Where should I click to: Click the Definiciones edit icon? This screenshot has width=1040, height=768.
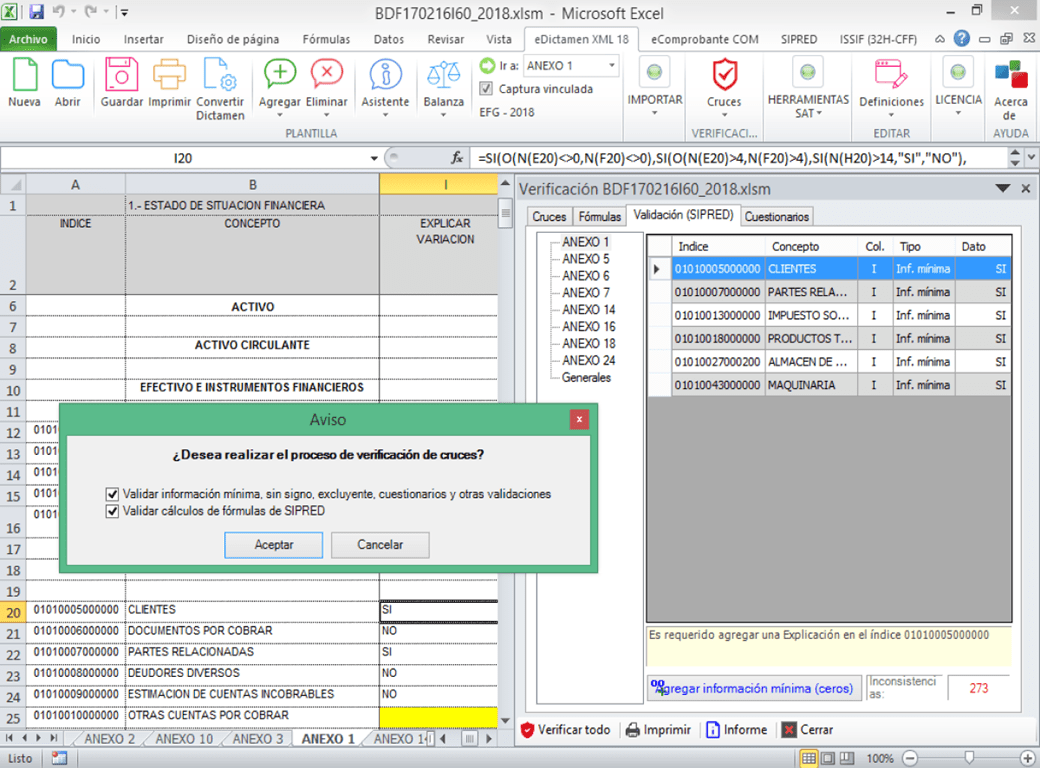891,74
